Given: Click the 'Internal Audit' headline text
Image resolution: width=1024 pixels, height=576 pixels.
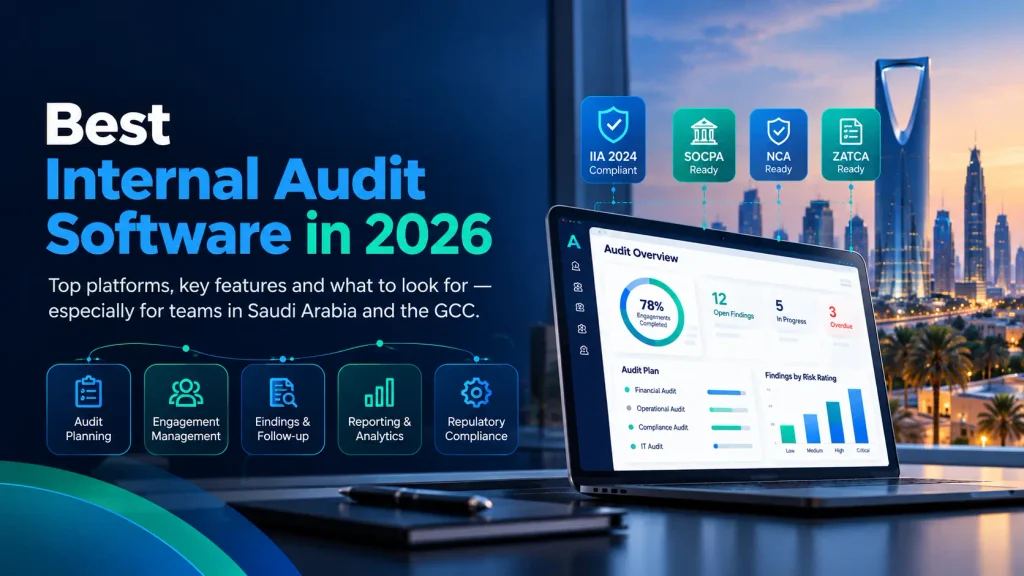Looking at the screenshot, I should click(236, 179).
